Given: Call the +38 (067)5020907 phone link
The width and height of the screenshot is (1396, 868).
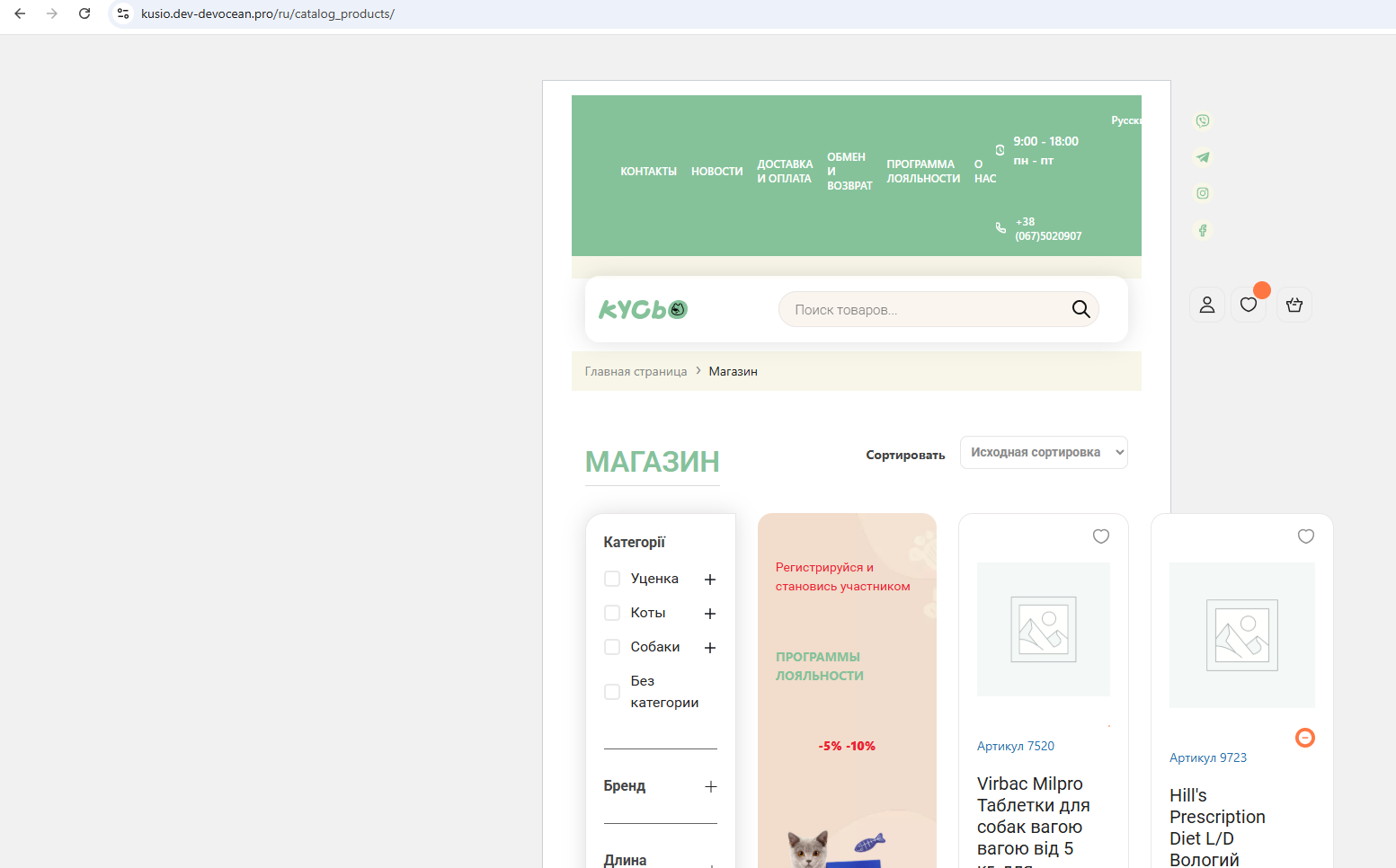Looking at the screenshot, I should click(1048, 229).
